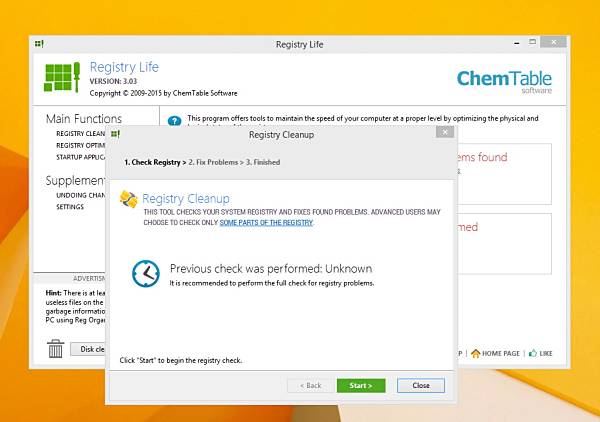Click the disabled Back button
The image size is (600, 422).
[x=310, y=385]
